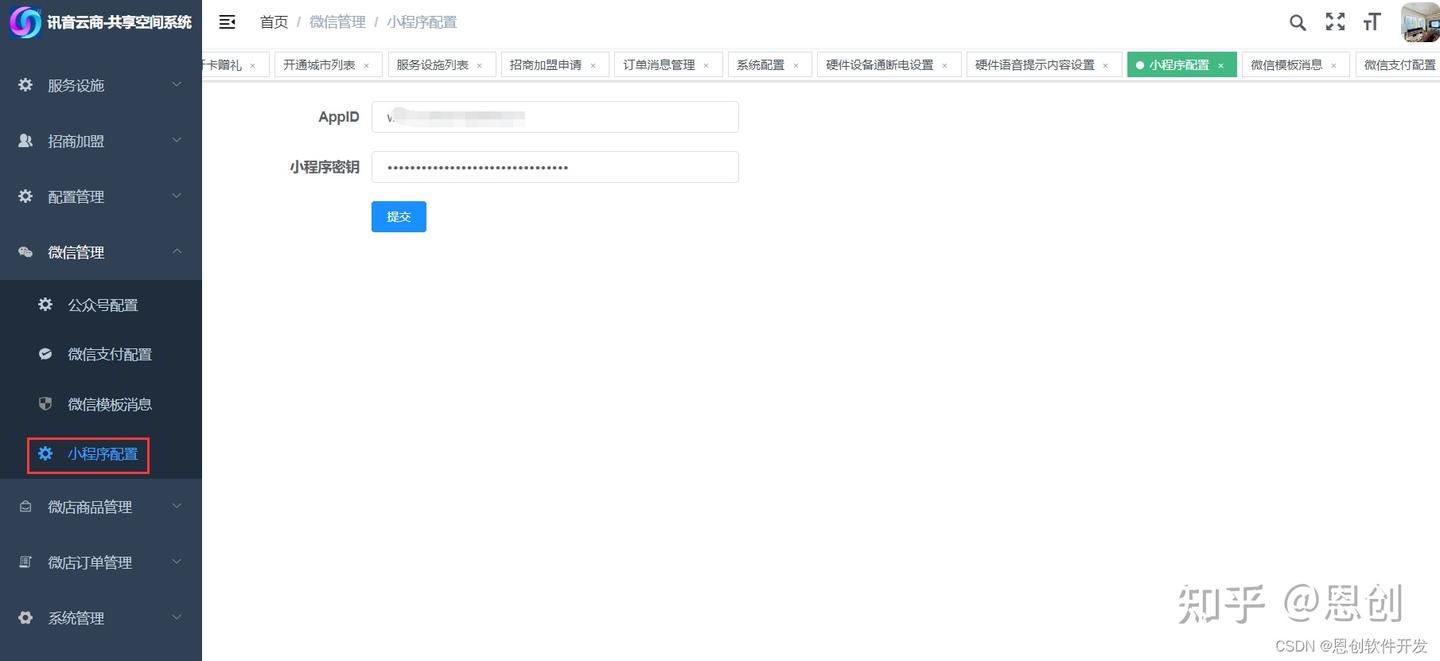Close the 硬件设备通断电设置 tab
The height and width of the screenshot is (661, 1440).
945,66
